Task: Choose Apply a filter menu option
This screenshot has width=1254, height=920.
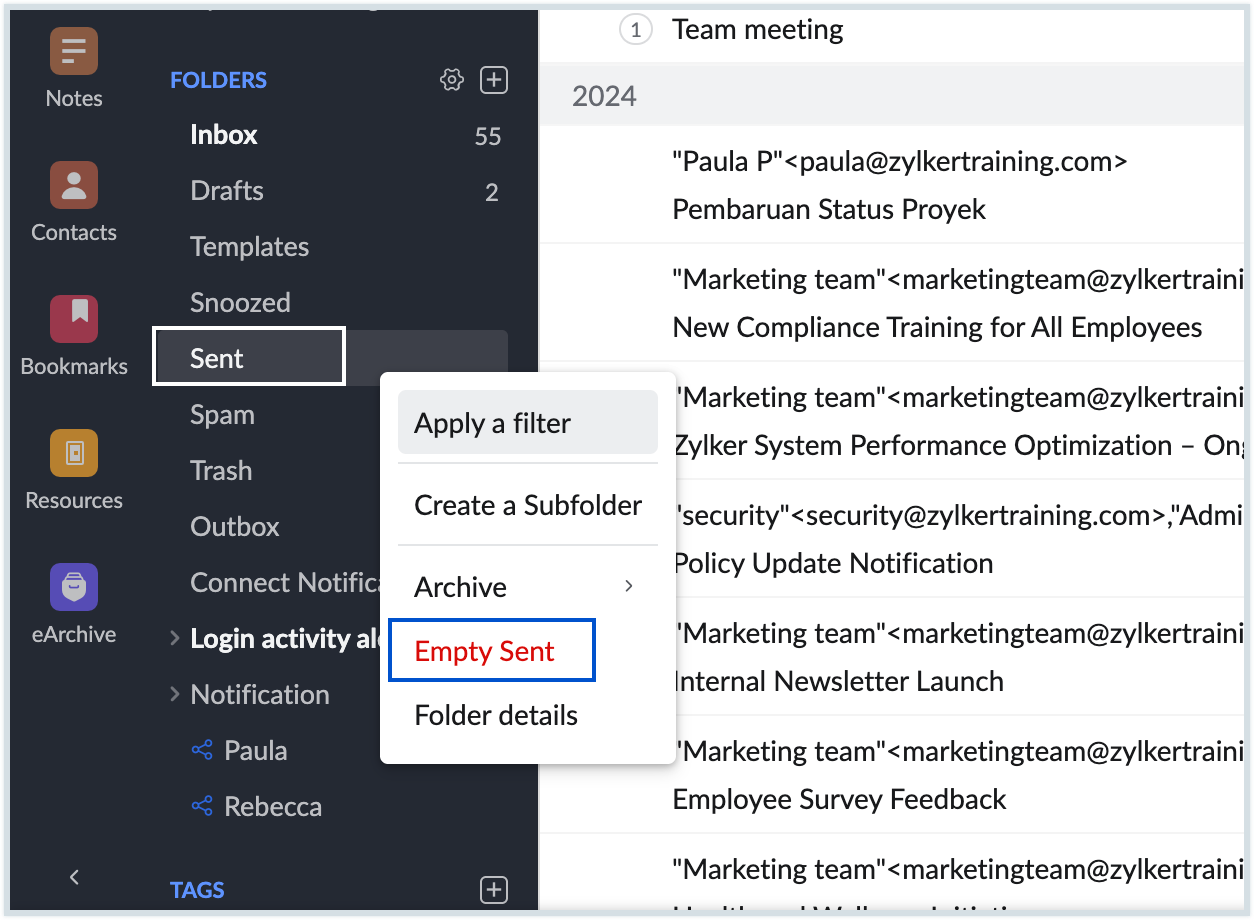Action: tap(527, 423)
